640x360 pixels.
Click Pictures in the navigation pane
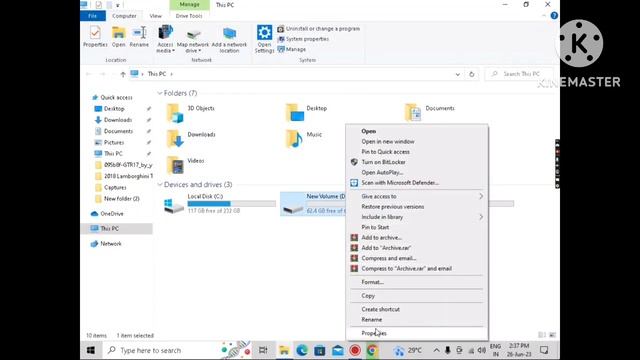pyautogui.click(x=114, y=142)
